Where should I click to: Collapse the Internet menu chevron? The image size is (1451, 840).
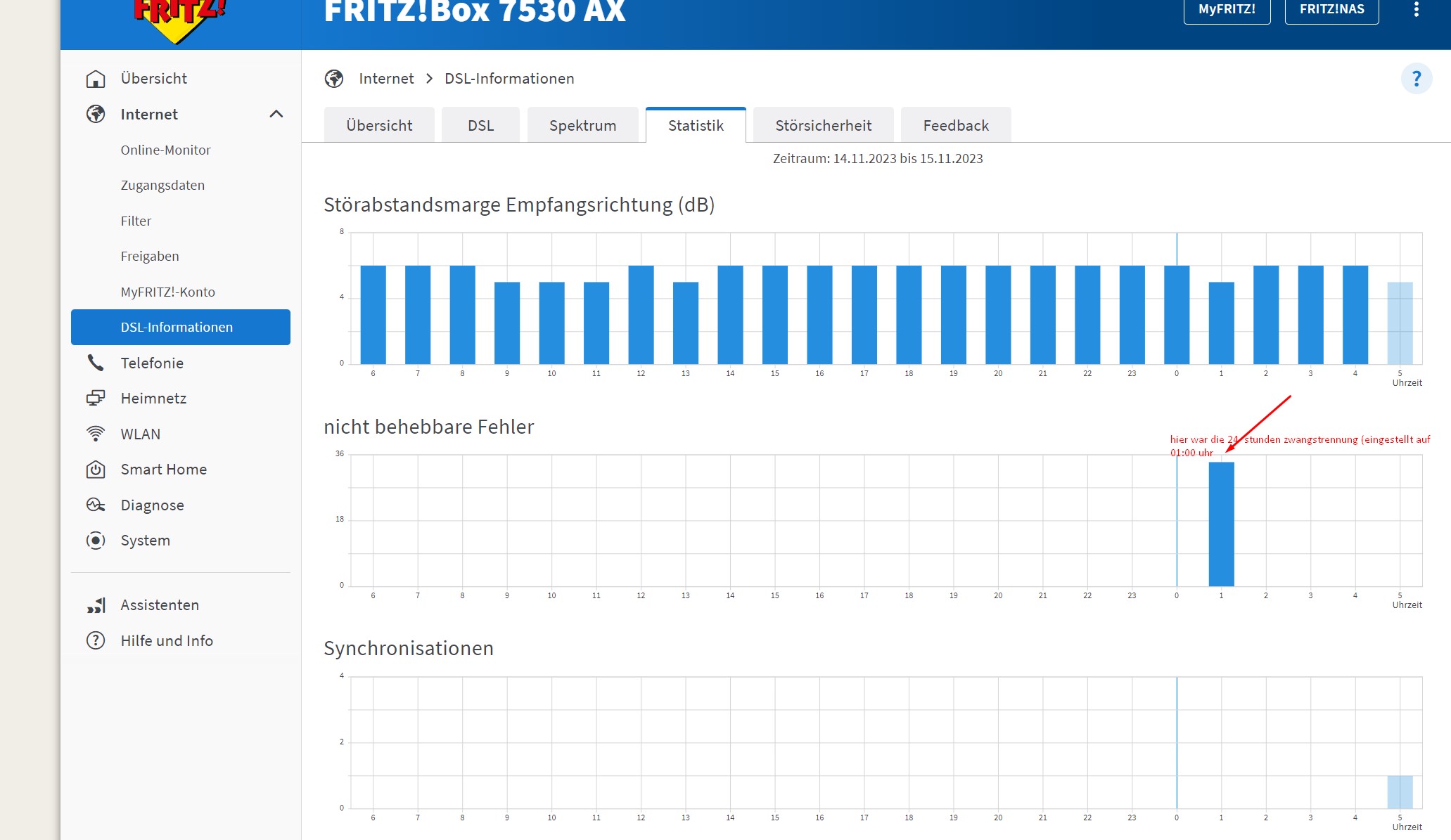[x=276, y=114]
